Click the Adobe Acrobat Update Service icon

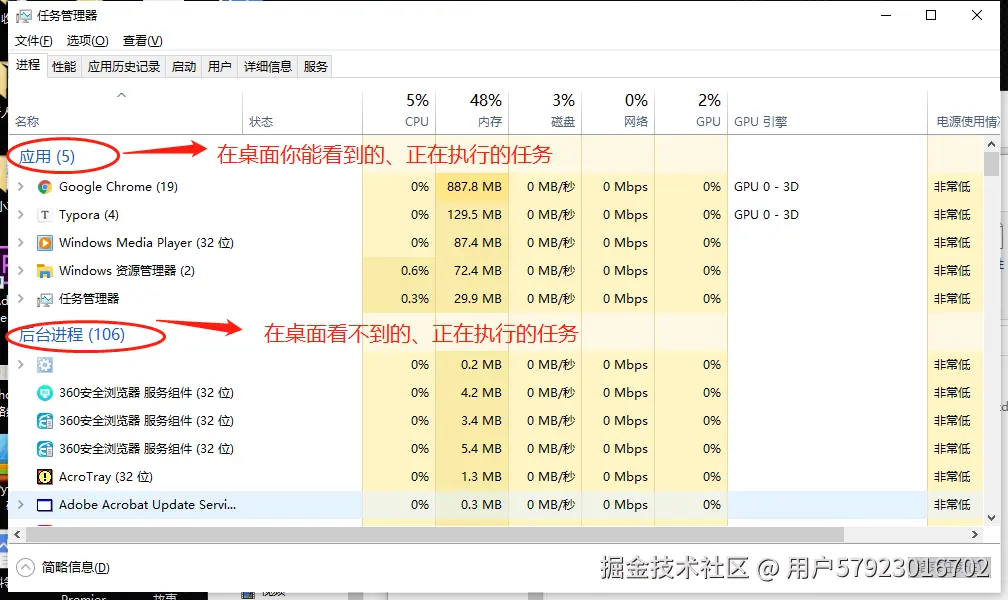tap(44, 505)
